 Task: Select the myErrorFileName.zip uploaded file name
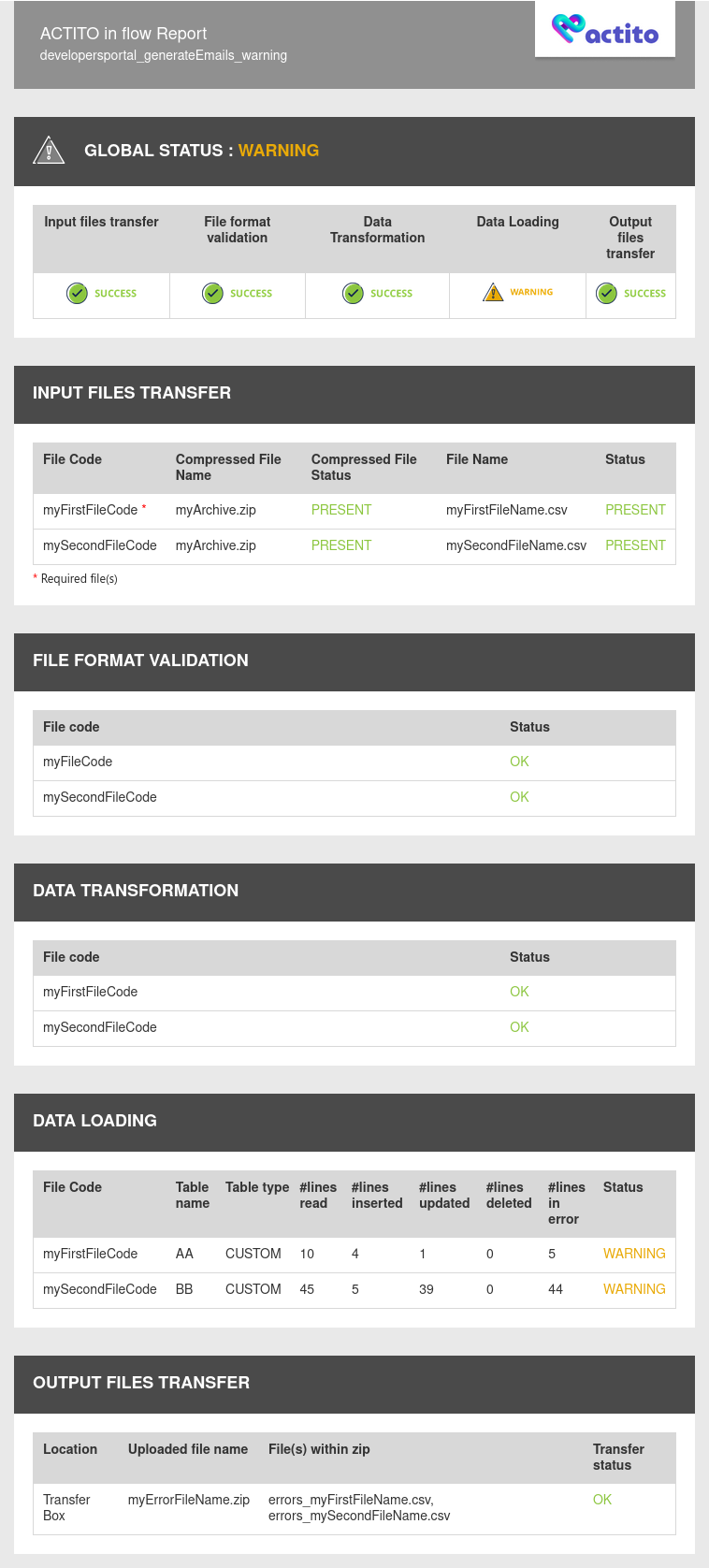[x=189, y=1500]
